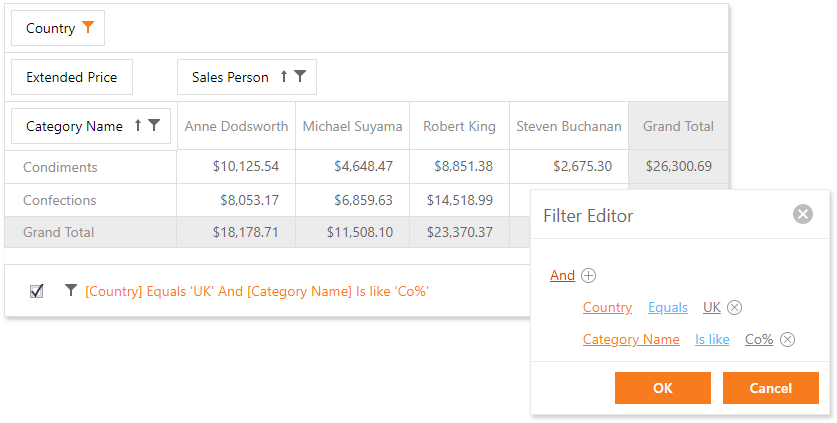Image resolution: width=837 pixels, height=423 pixels.
Task: Remove the Category Name Co% condition
Action: 787,340
